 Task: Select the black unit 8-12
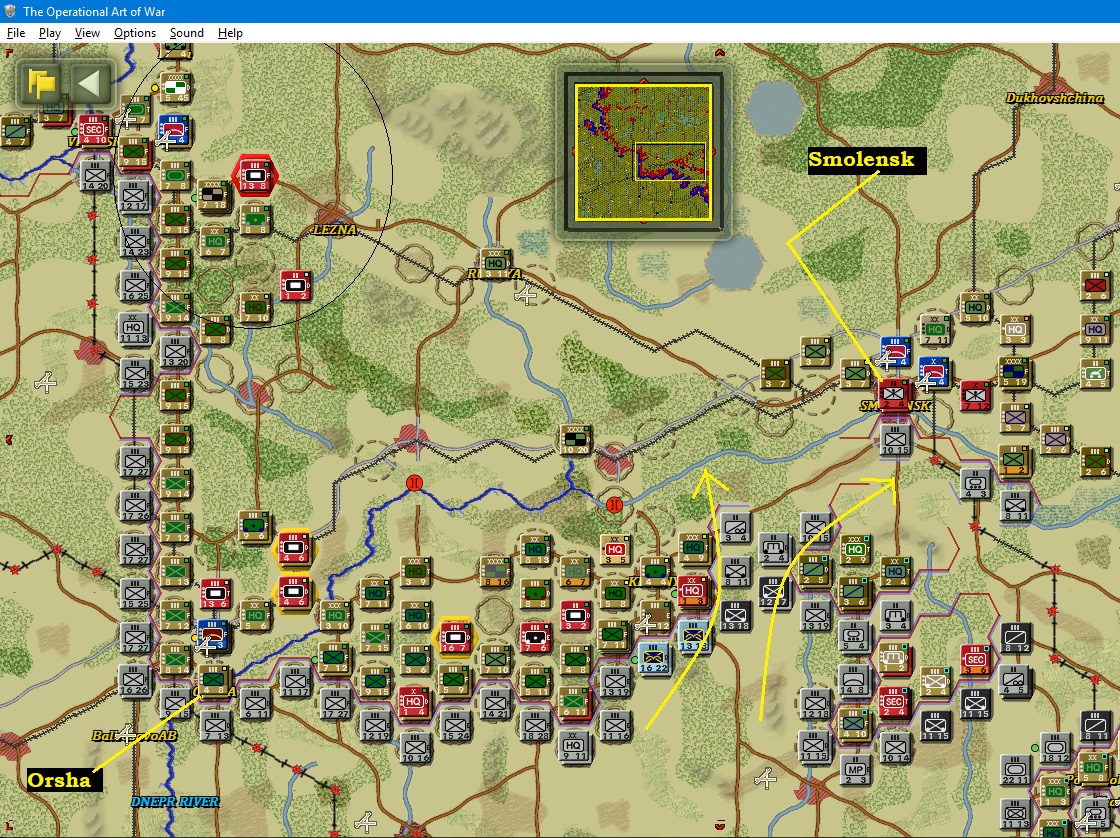pos(1015,637)
